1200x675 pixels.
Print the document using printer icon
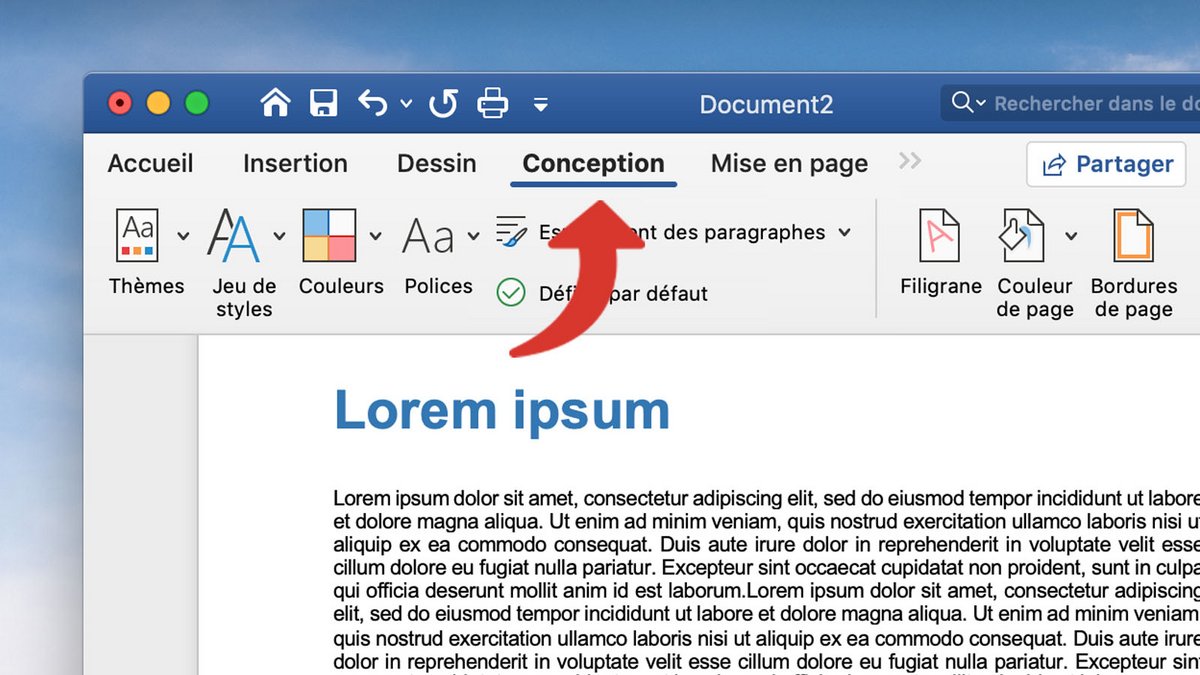click(492, 103)
